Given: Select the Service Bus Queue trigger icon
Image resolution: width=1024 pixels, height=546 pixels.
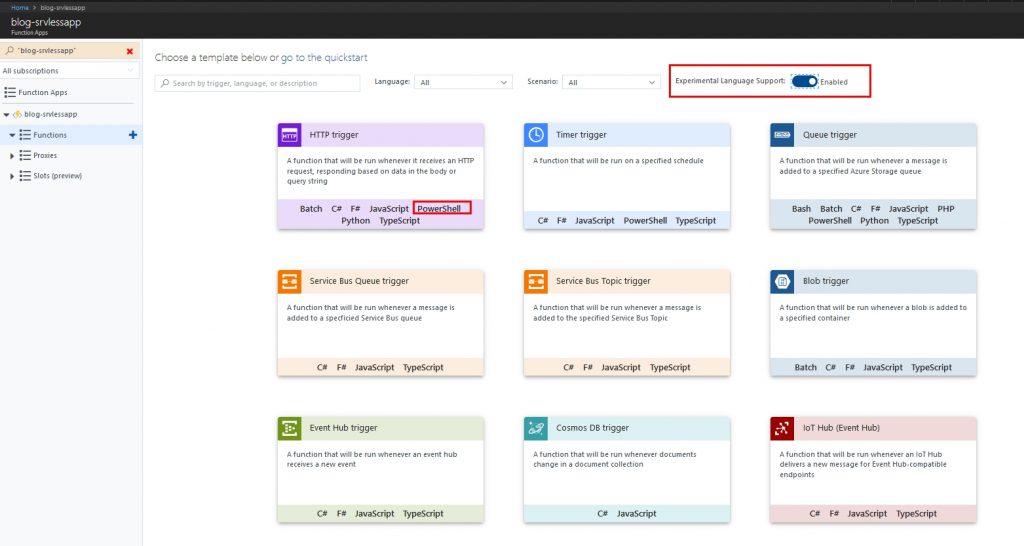Looking at the screenshot, I should click(289, 281).
